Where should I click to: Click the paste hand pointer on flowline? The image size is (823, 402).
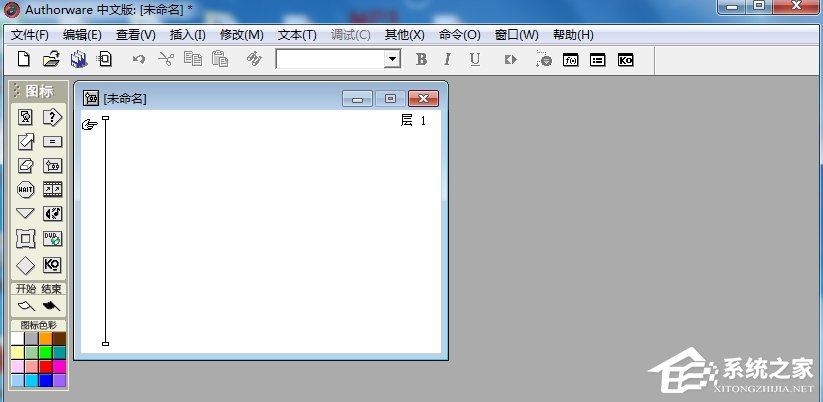click(90, 124)
